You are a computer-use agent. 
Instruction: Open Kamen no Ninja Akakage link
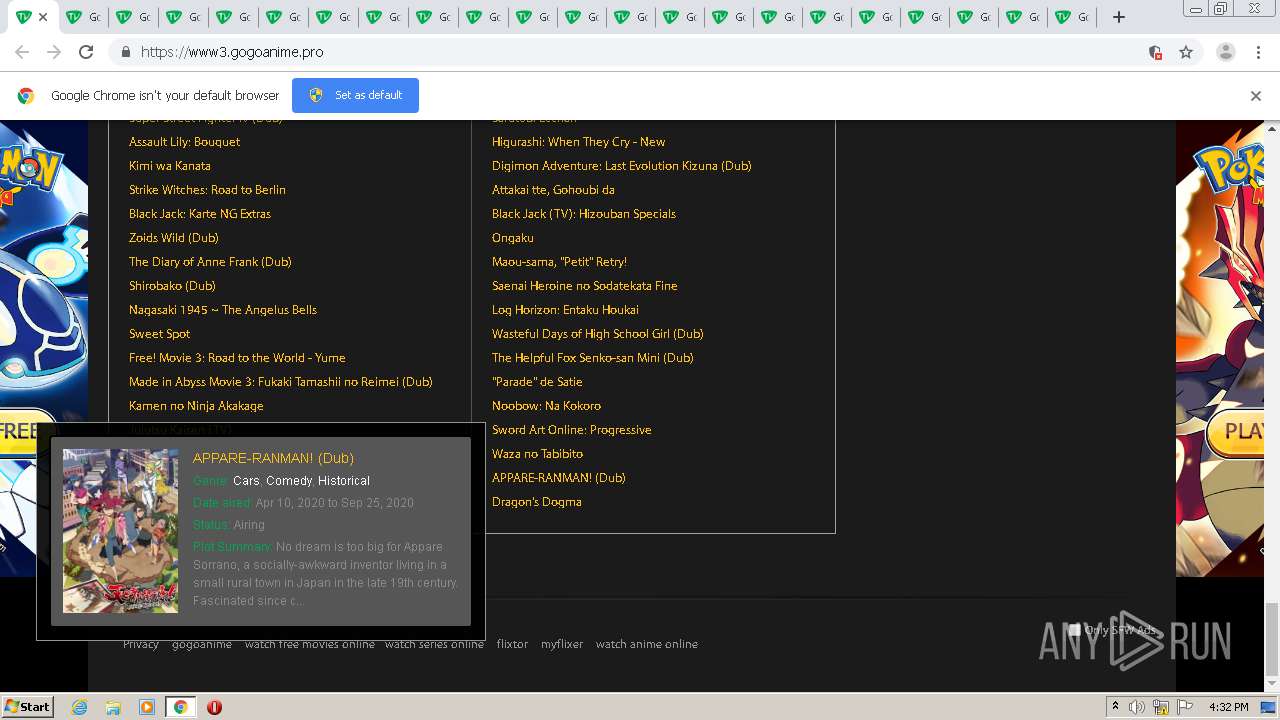pyautogui.click(x=196, y=406)
